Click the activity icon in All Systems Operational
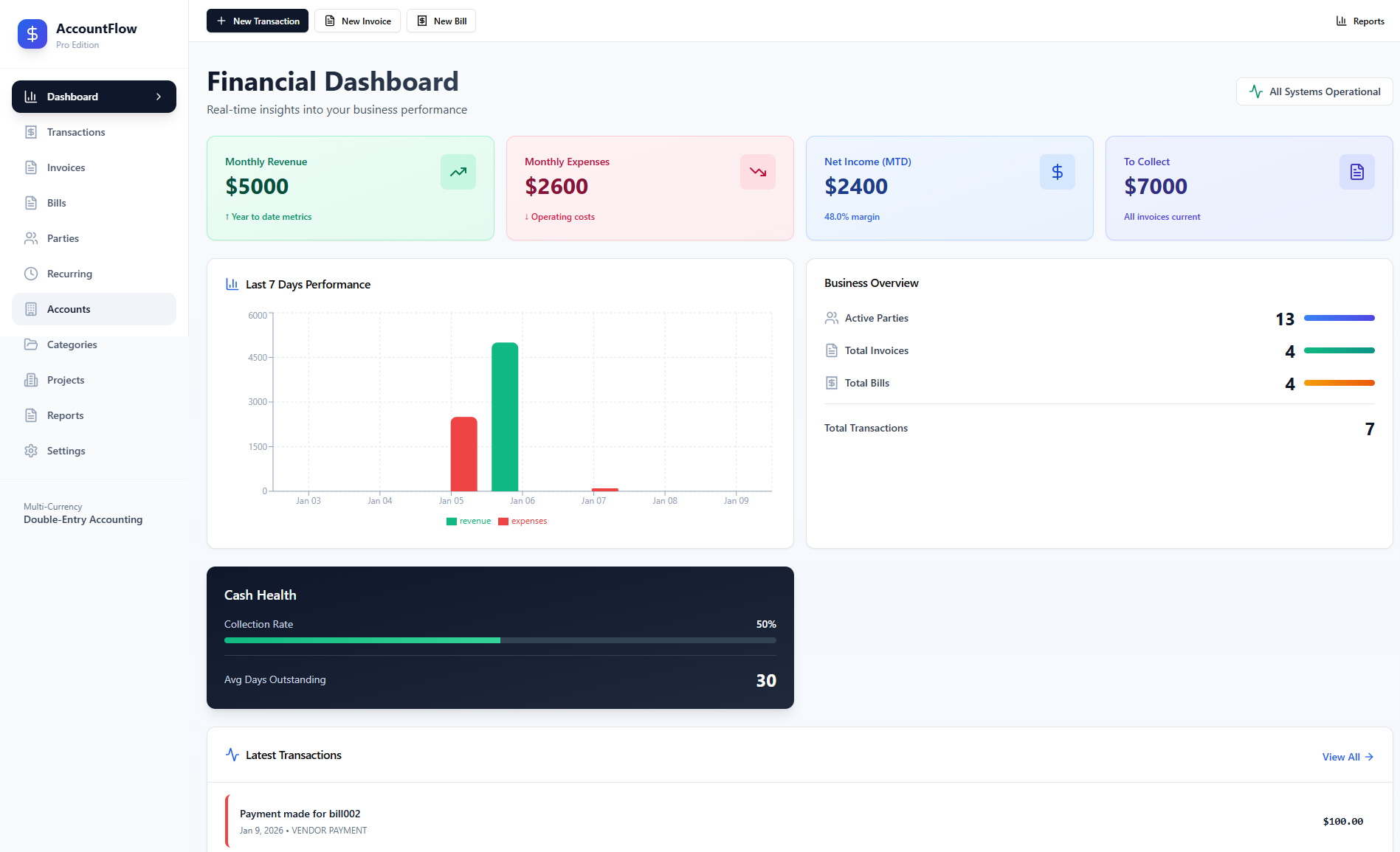1400x852 pixels. pyautogui.click(x=1256, y=91)
